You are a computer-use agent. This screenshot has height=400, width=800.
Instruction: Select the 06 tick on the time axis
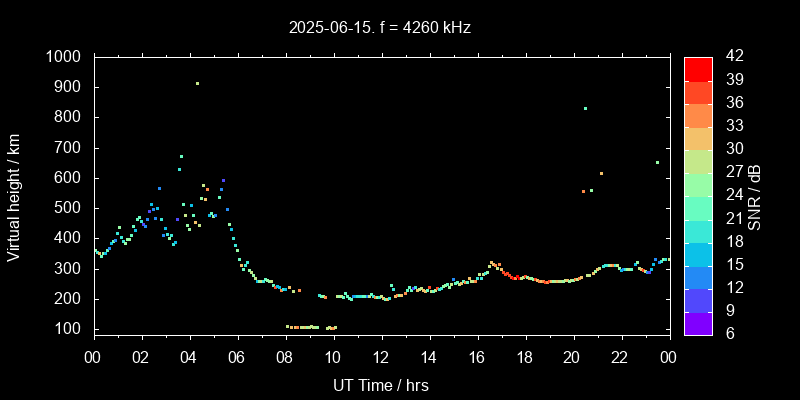click(237, 357)
